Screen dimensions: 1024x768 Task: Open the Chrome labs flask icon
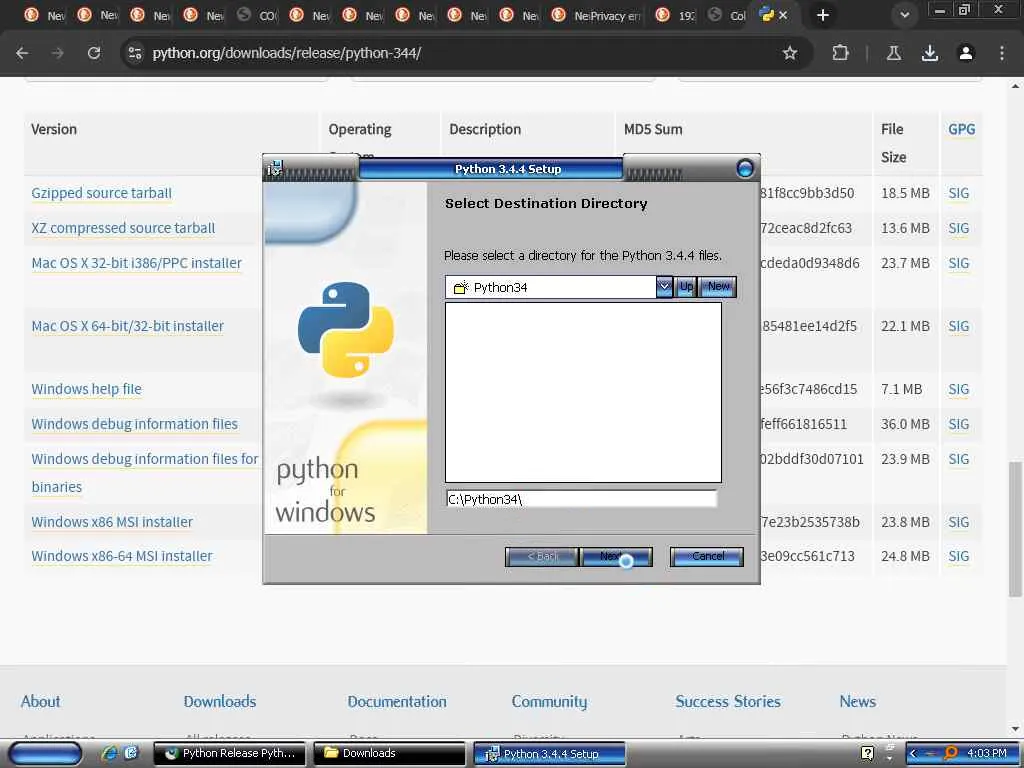tap(894, 53)
